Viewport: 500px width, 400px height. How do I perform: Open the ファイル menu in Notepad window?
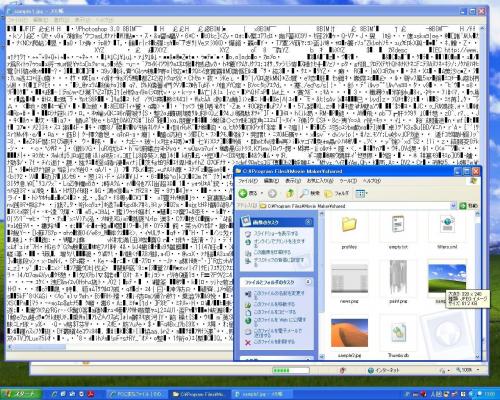pos(17,20)
